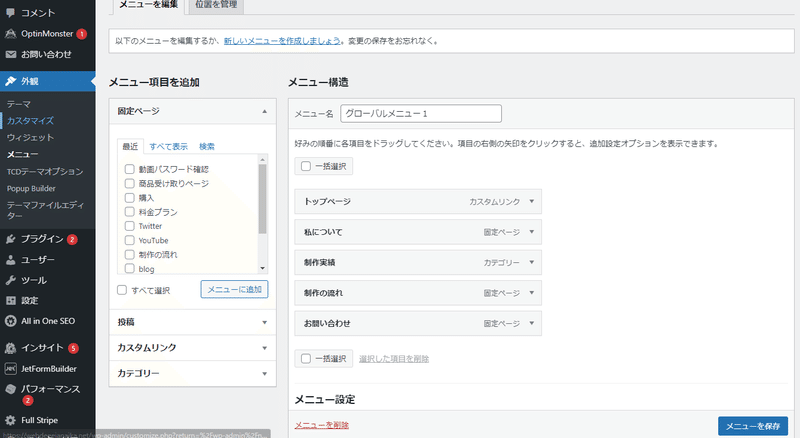Image resolution: width=800 pixels, height=438 pixels.
Task: Click the 新しいメニューを作成しましょう link
Action: pyautogui.click(x=282, y=41)
